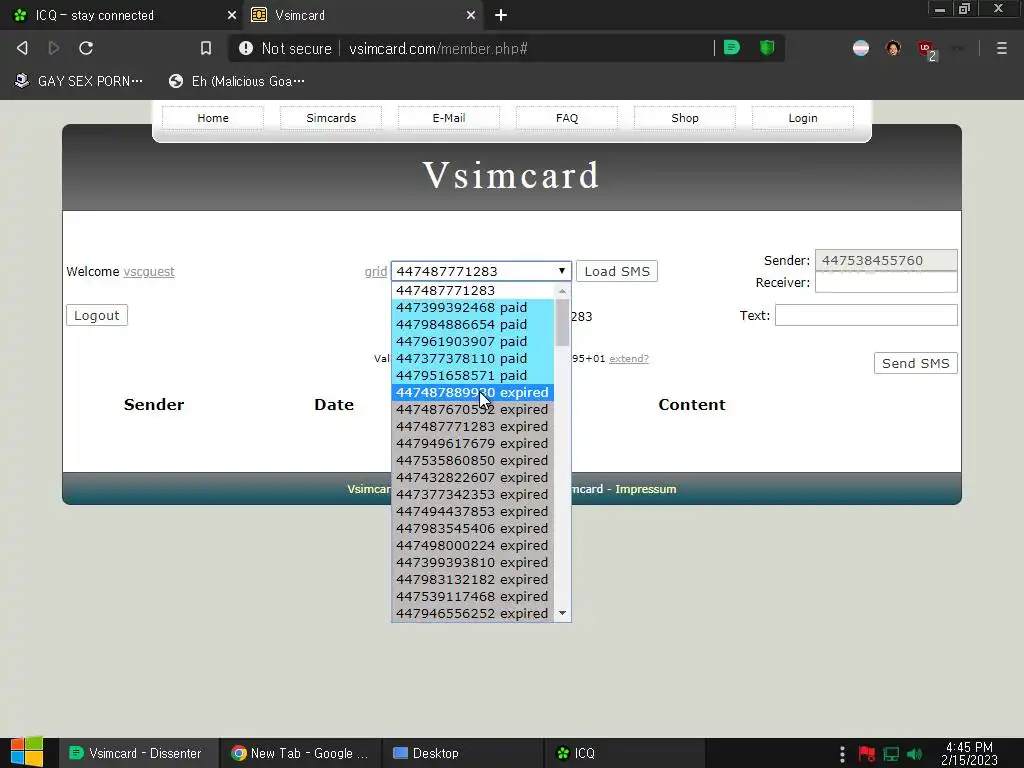The width and height of the screenshot is (1024, 768).
Task: Collapse the phone number dropdown arrow
Action: pyautogui.click(x=561, y=271)
